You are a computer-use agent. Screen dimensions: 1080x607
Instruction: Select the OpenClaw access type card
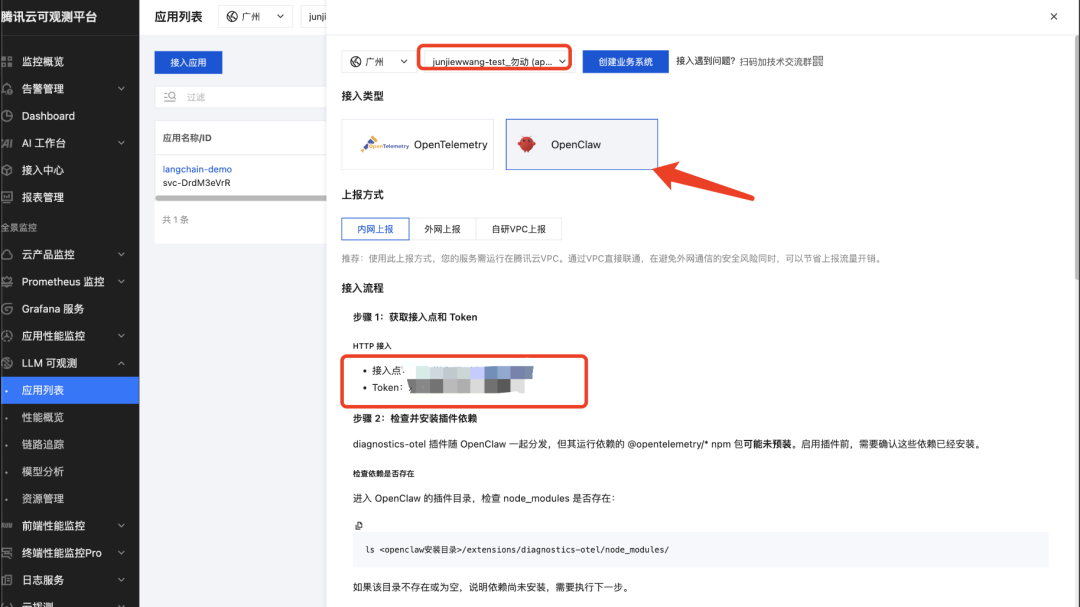pyautogui.click(x=581, y=144)
